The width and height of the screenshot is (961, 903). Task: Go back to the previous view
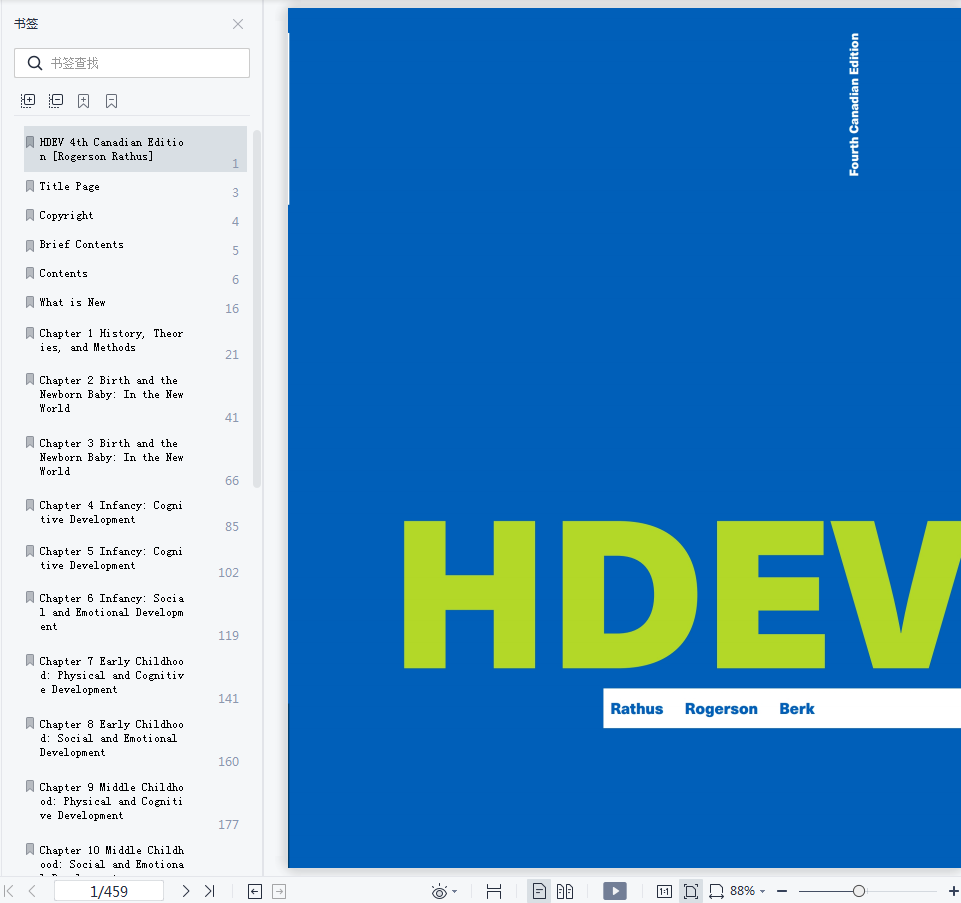[255, 891]
